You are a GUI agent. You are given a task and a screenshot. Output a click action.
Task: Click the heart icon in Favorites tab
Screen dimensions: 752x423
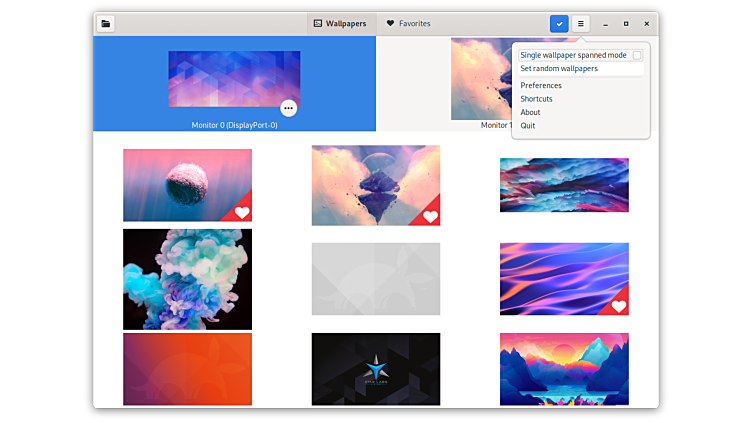coord(390,23)
